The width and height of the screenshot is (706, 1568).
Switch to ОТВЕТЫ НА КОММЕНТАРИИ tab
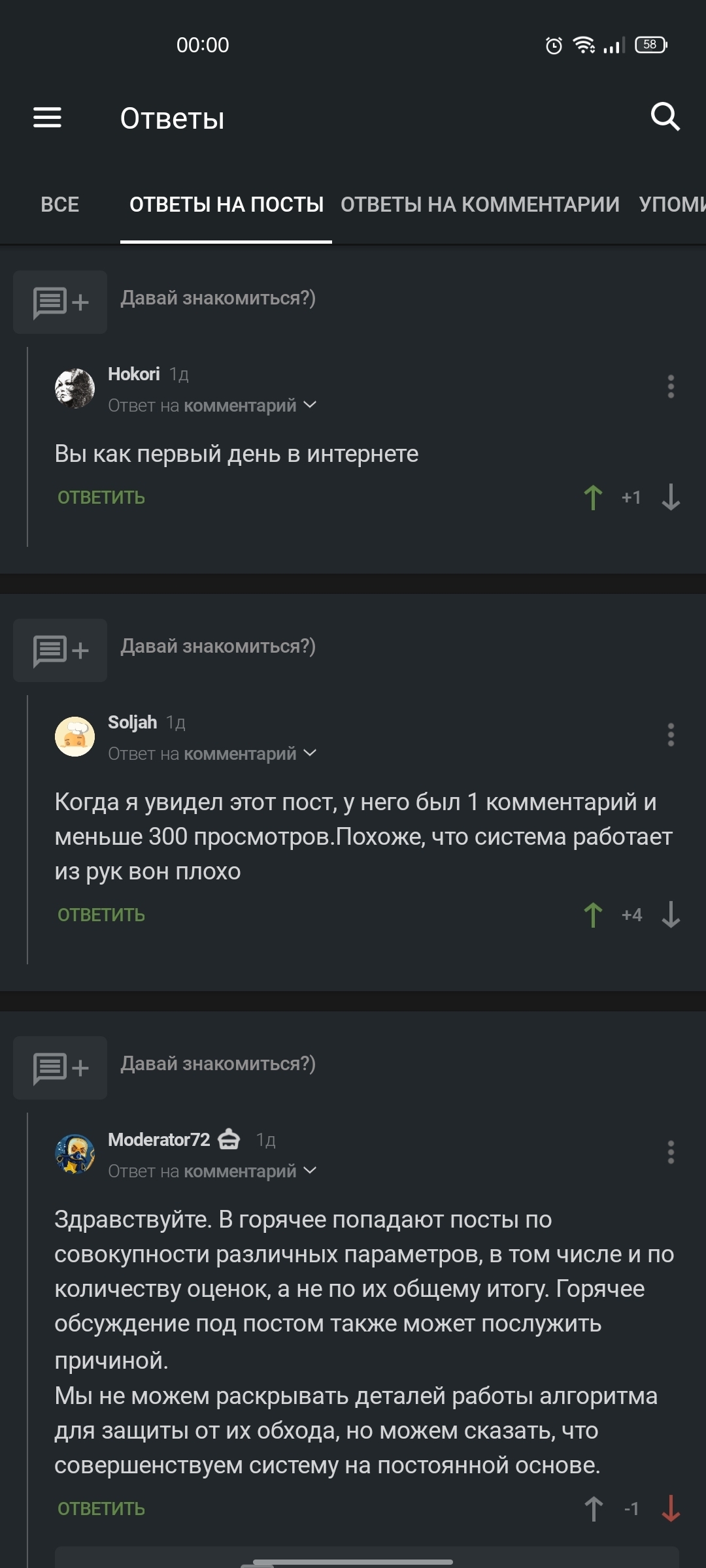480,204
